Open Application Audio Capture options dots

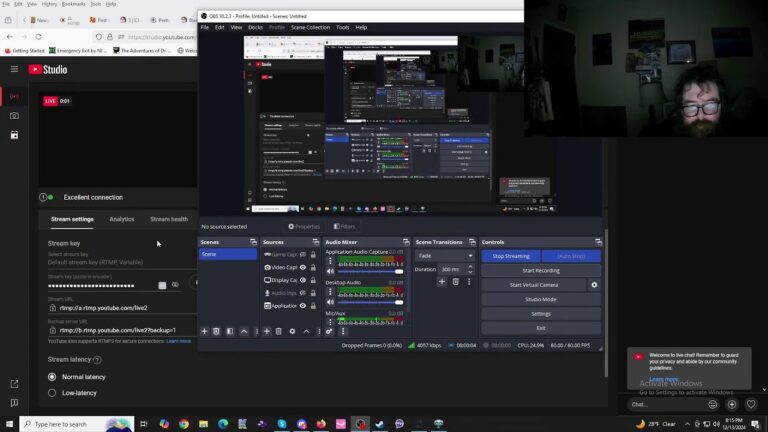point(330,261)
